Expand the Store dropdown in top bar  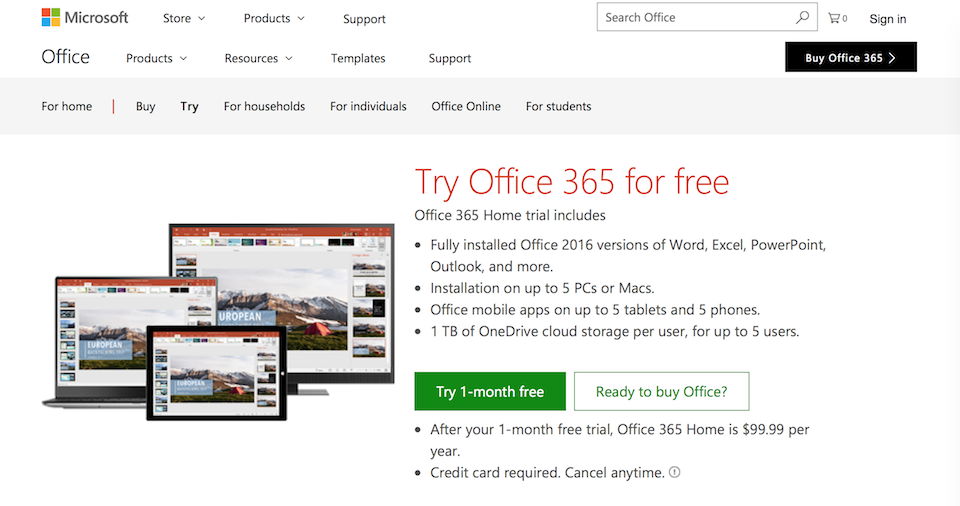coord(184,18)
